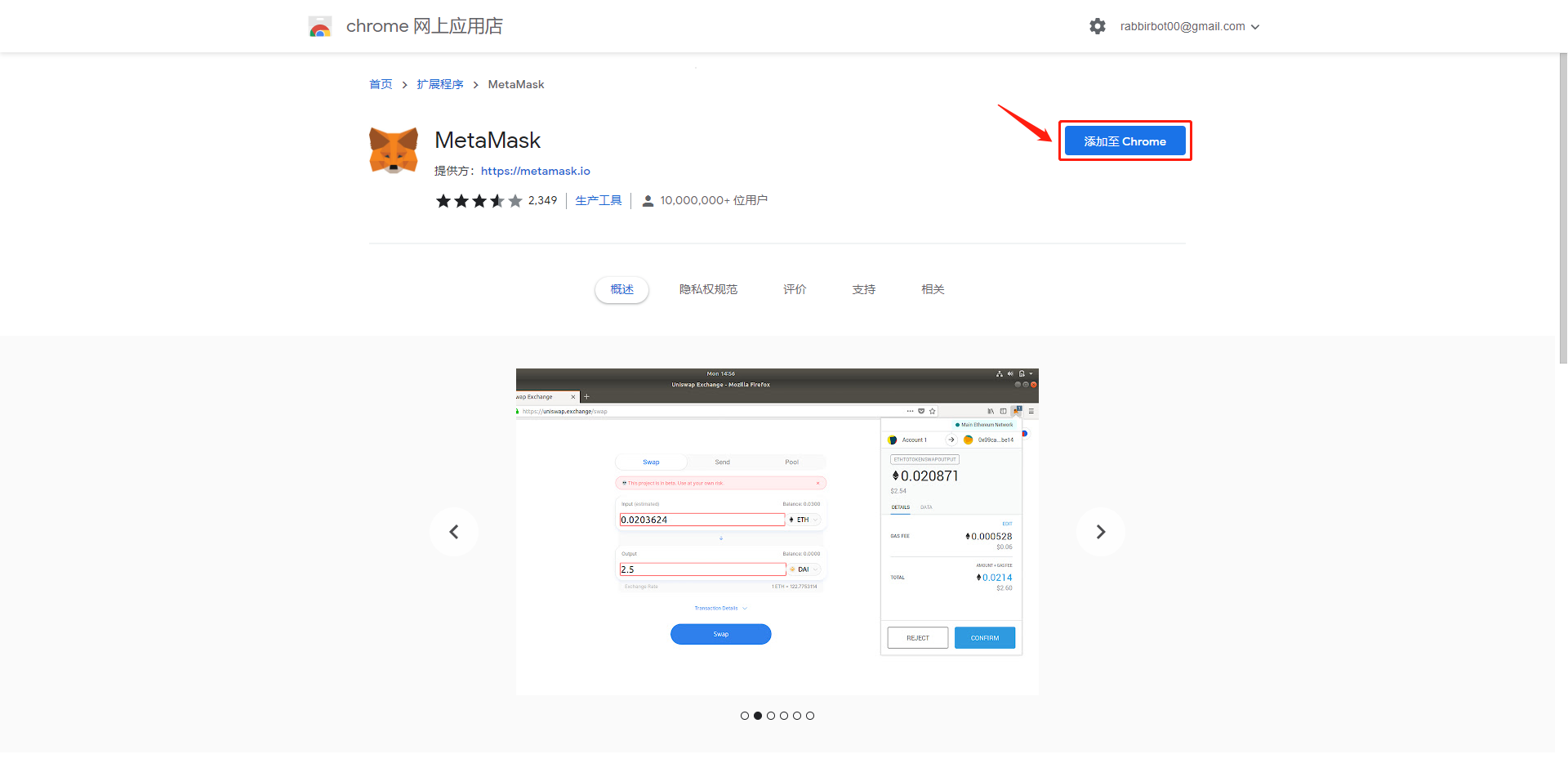Click the Chrome Web Store rainbow logo
1568x759 pixels.
tap(320, 26)
